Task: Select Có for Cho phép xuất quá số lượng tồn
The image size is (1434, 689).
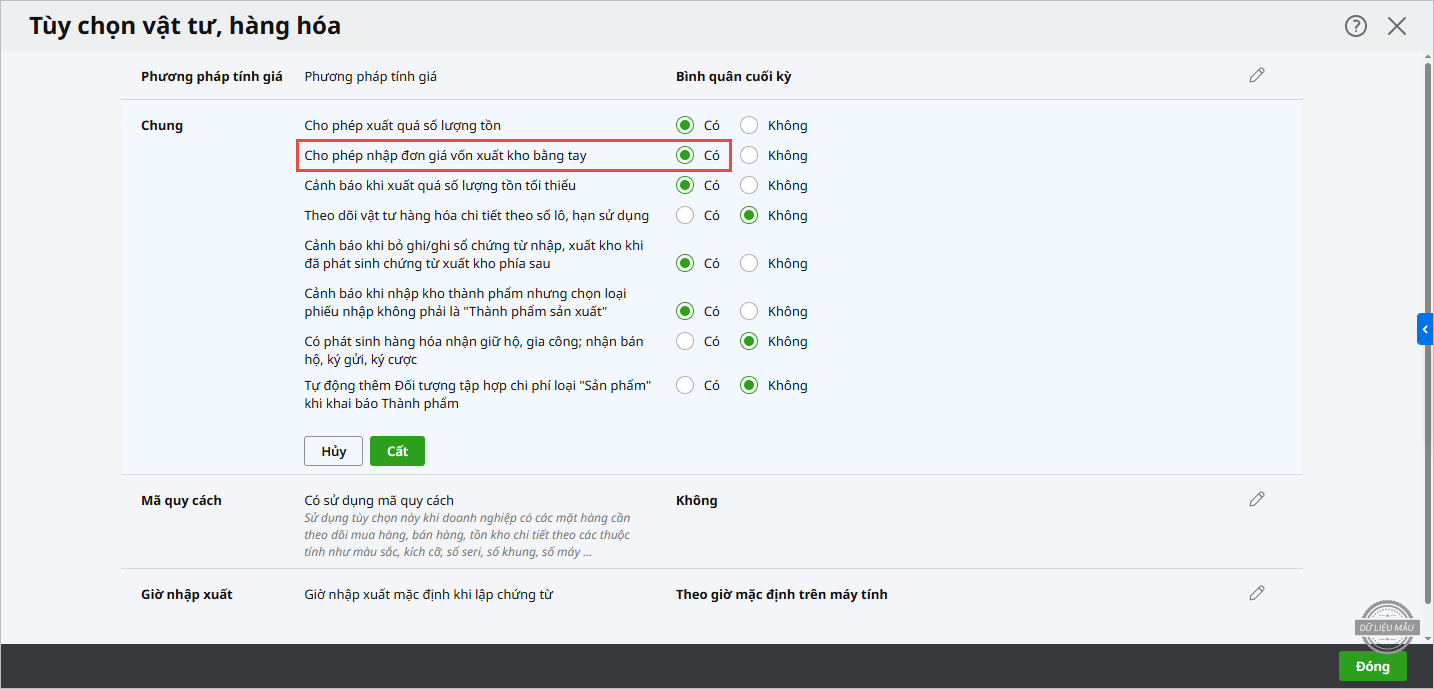Action: click(685, 125)
